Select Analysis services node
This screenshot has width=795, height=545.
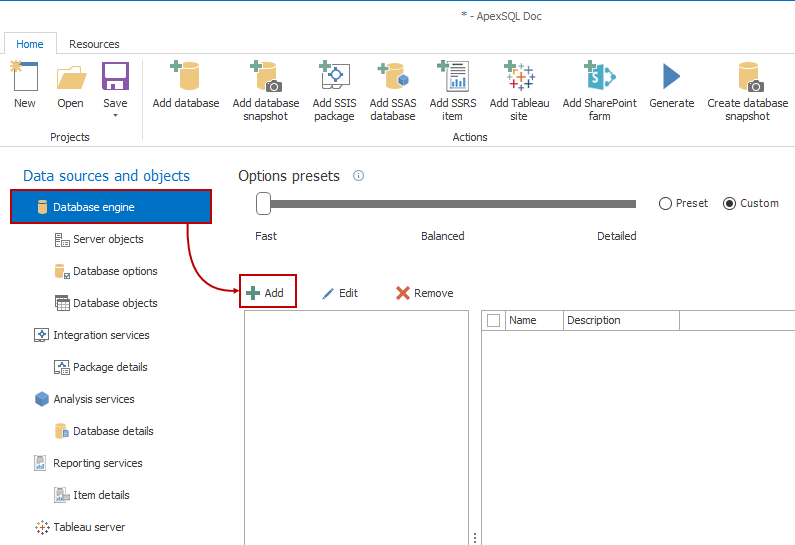85,399
